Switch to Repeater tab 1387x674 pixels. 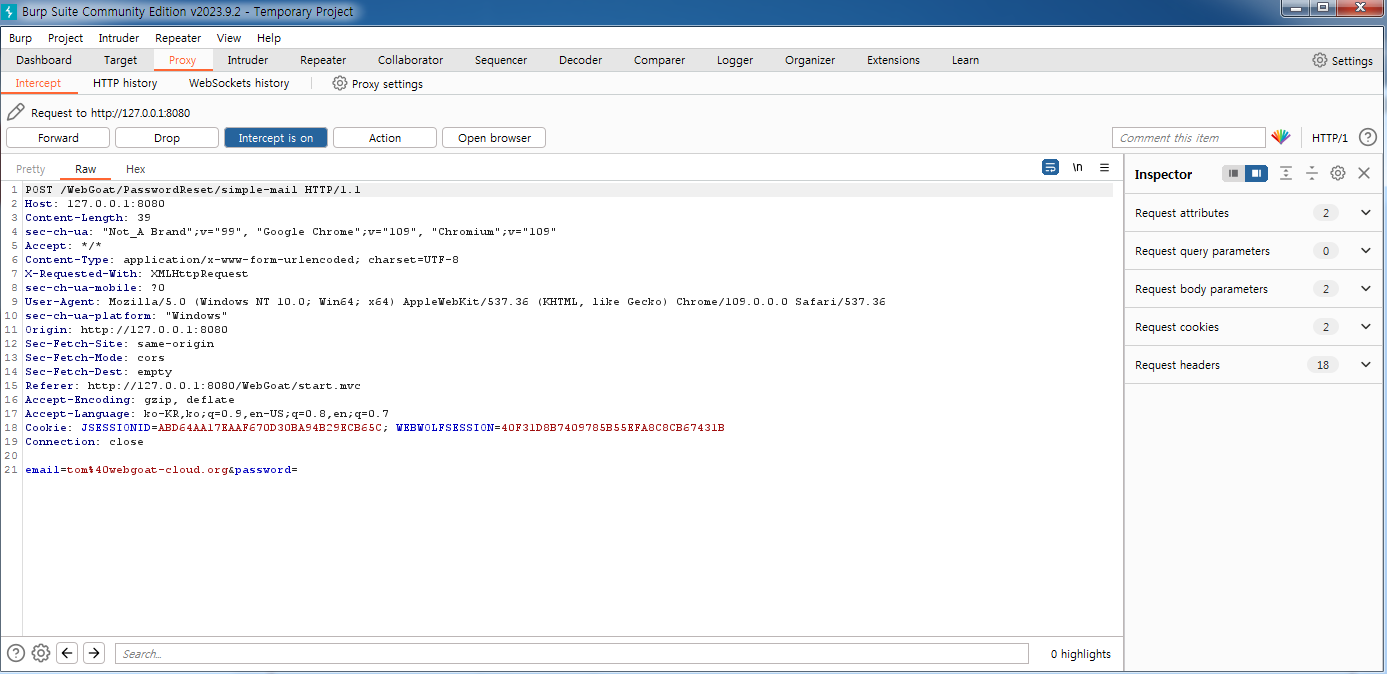[x=323, y=60]
